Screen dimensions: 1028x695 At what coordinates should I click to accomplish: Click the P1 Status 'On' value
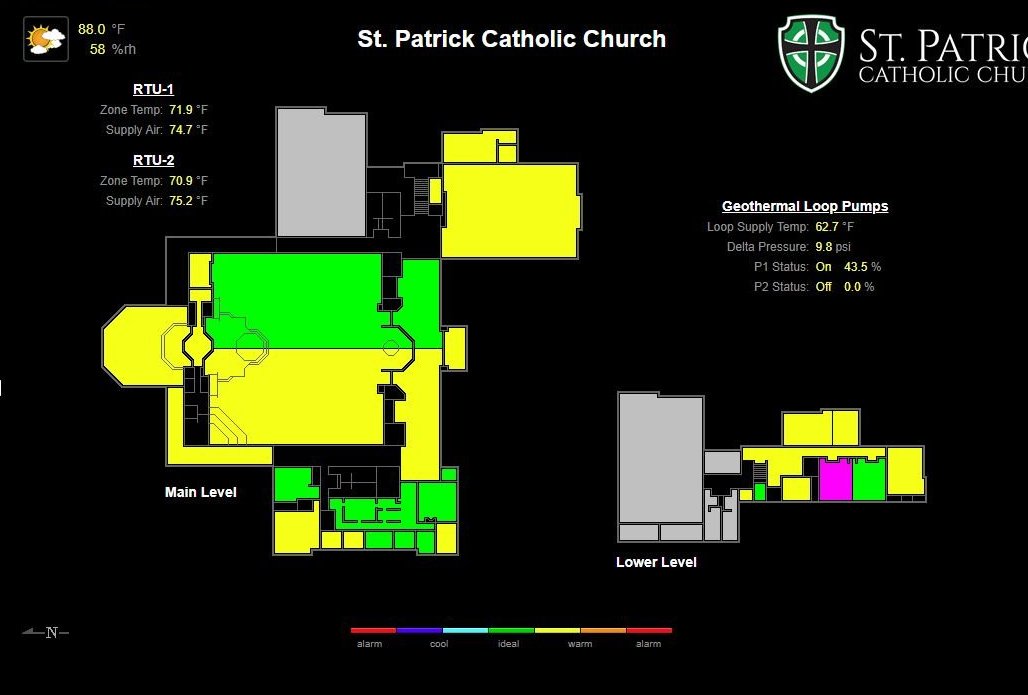(x=823, y=267)
